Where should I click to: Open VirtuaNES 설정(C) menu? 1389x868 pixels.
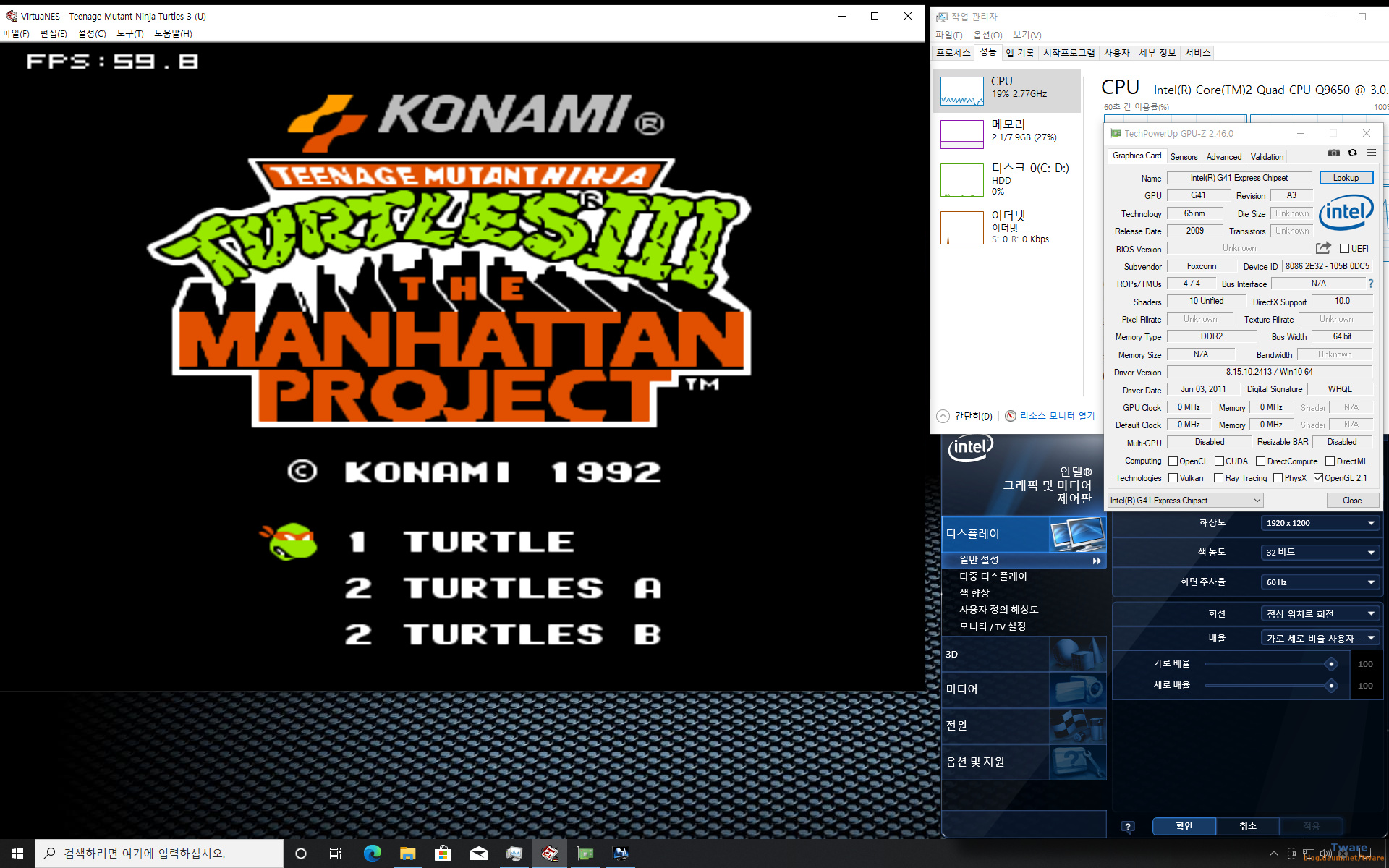pos(91,33)
